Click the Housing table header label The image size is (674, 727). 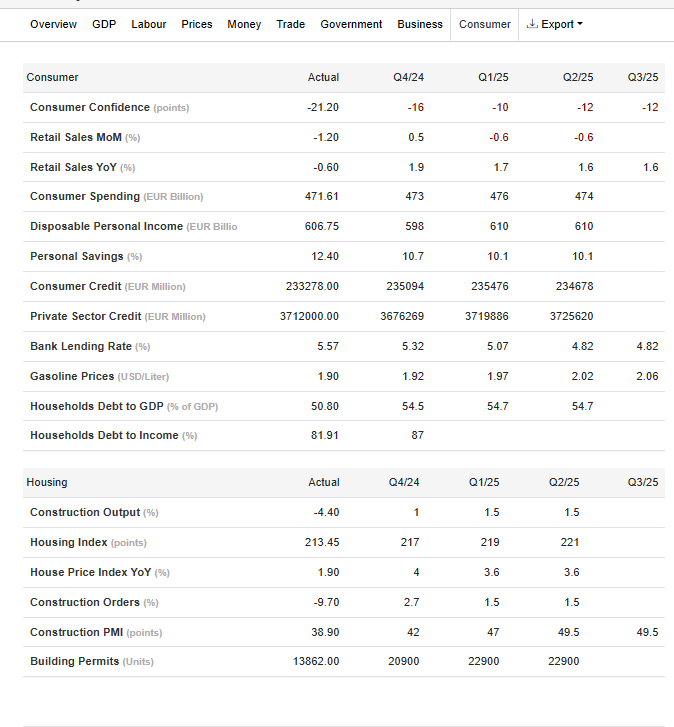47,482
